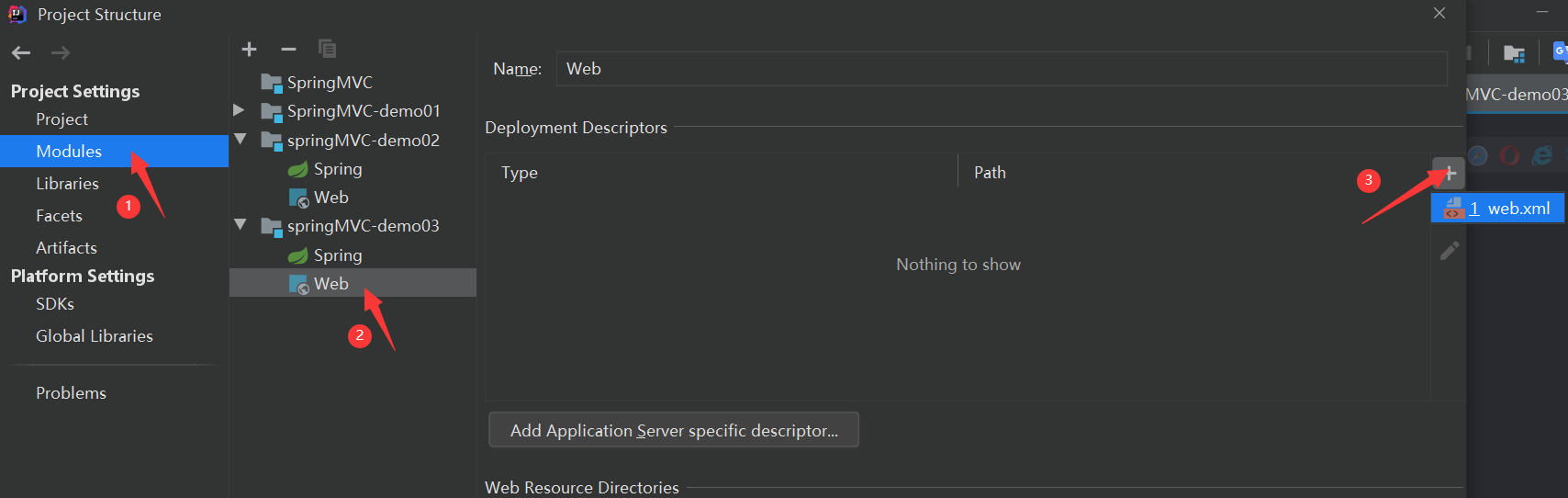
Task: Add a new module with plus icon
Action: click(249, 49)
